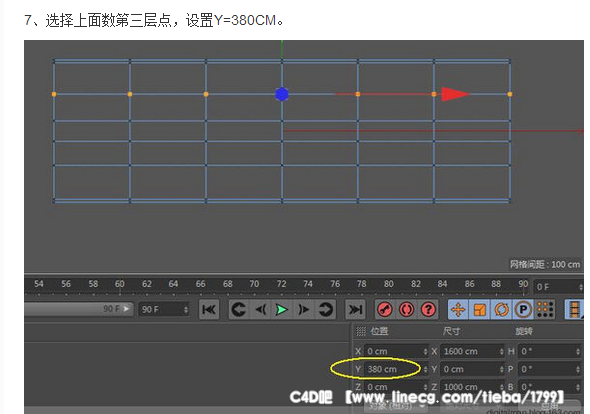Click the stepper on the 0 F current-frame field
Screen dimensions: 590x414
point(581,287)
